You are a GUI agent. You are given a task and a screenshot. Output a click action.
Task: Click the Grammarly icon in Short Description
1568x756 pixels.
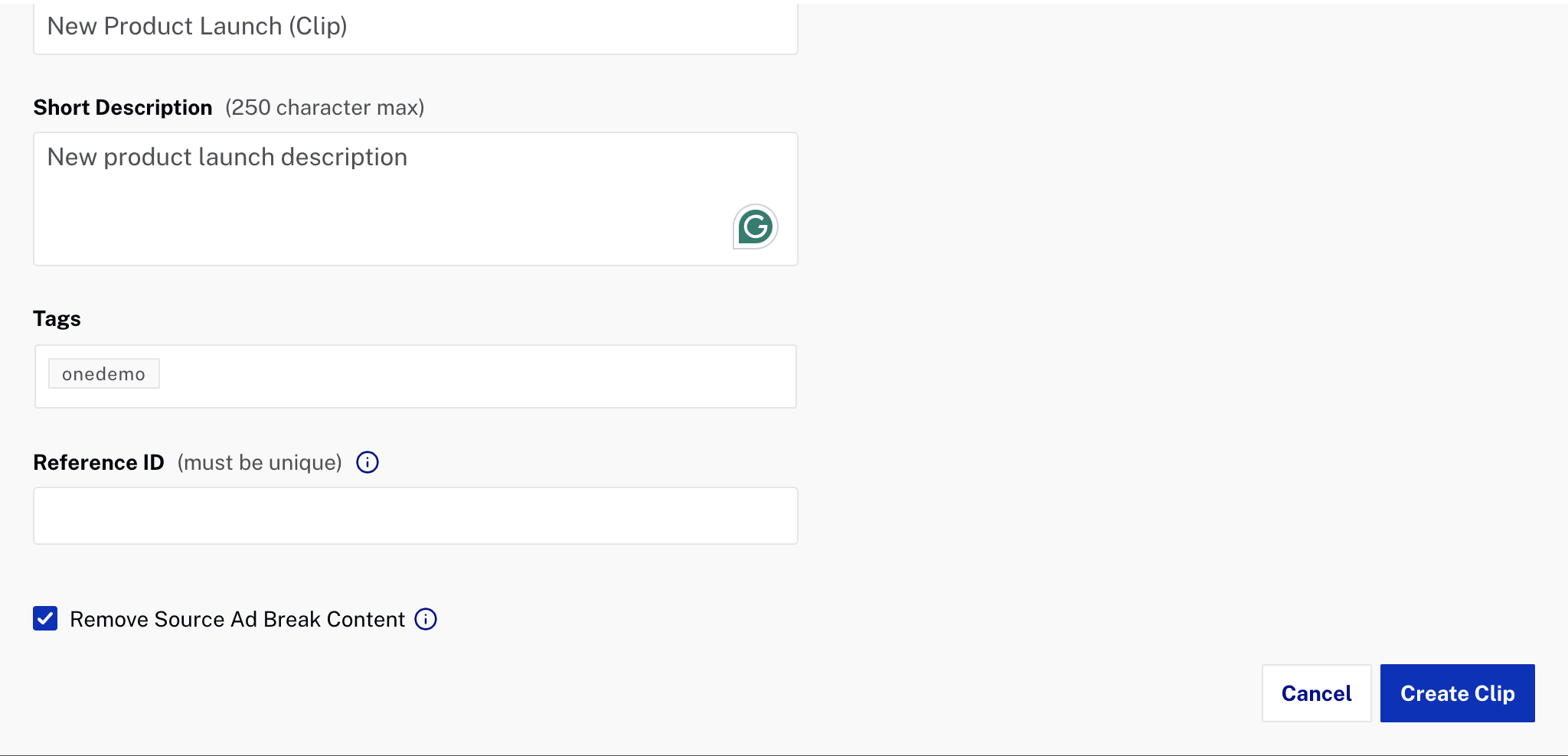(756, 226)
